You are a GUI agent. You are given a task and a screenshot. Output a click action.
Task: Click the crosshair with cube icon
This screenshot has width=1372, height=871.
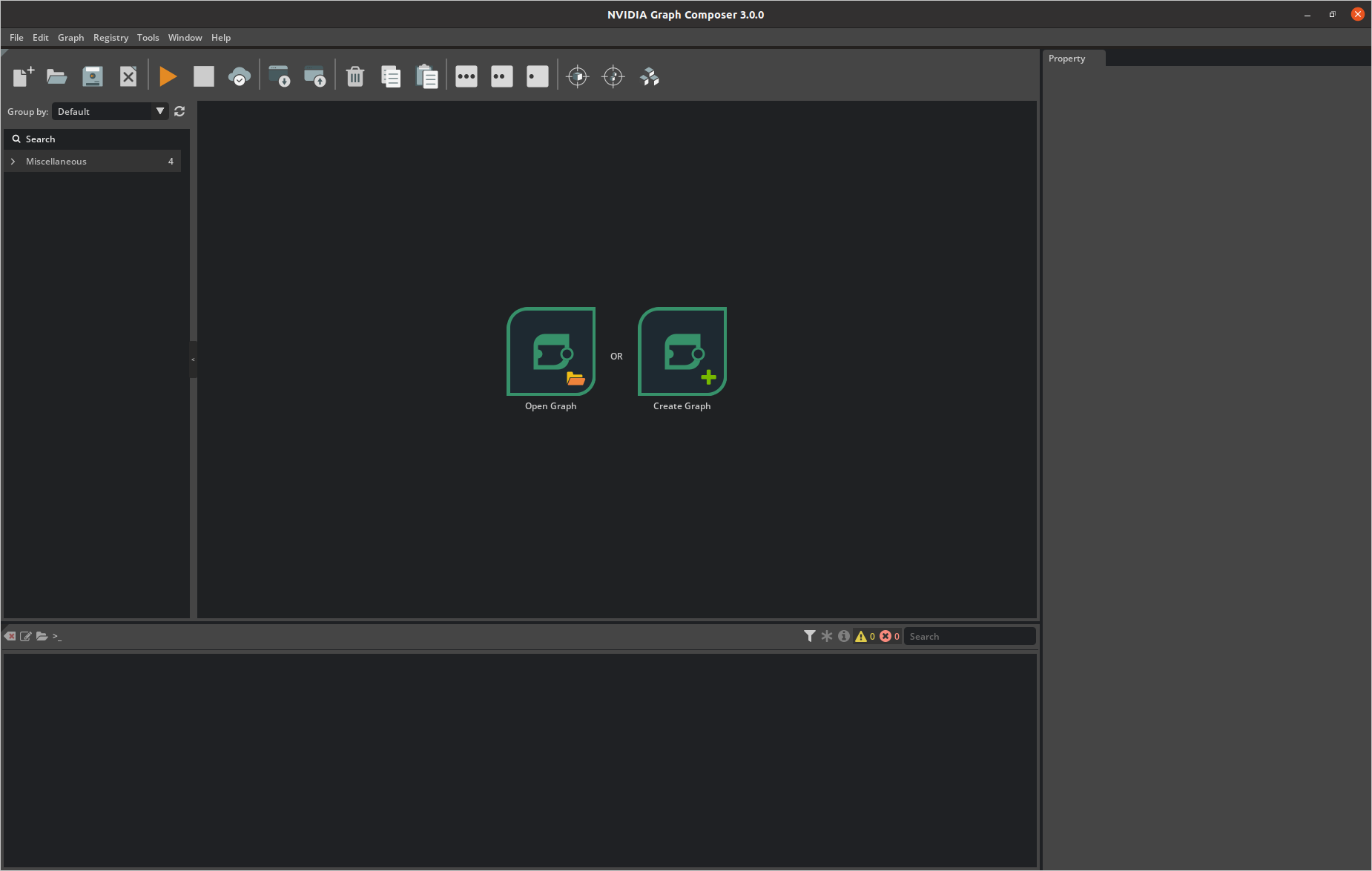tap(578, 76)
